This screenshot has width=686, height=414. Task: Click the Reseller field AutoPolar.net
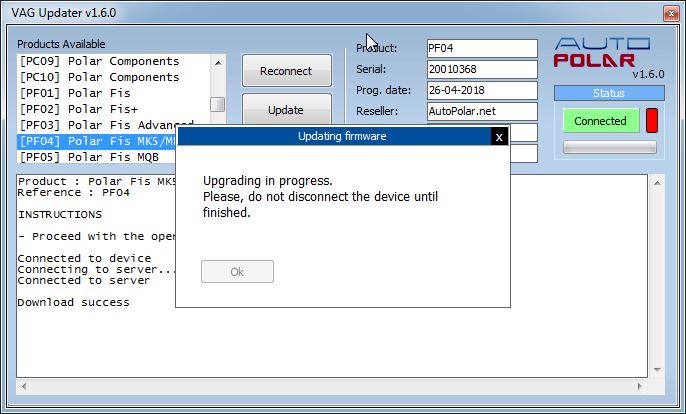(x=482, y=111)
